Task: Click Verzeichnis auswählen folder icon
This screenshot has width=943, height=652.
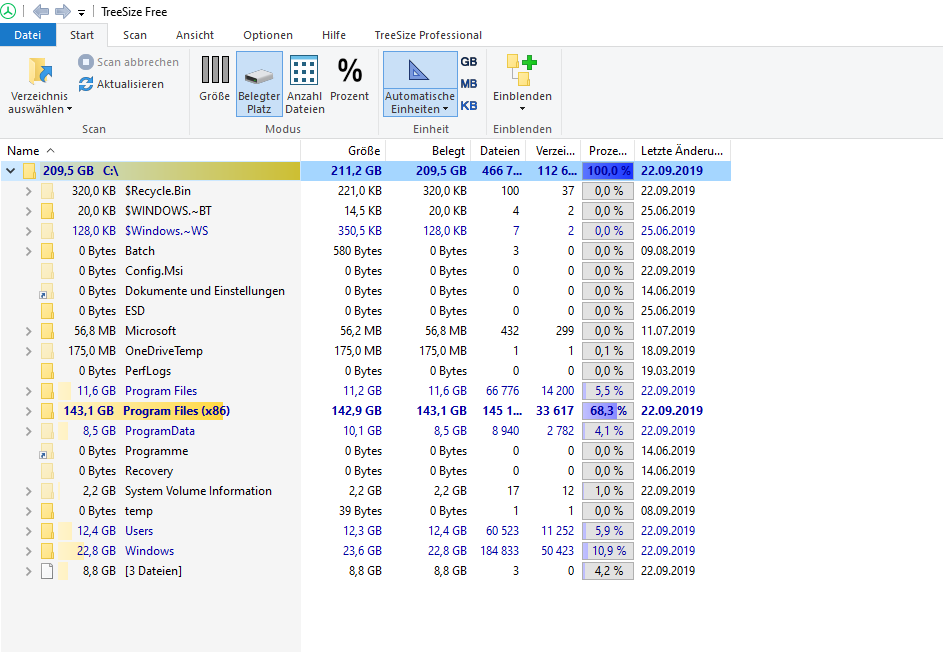Action: point(40,71)
